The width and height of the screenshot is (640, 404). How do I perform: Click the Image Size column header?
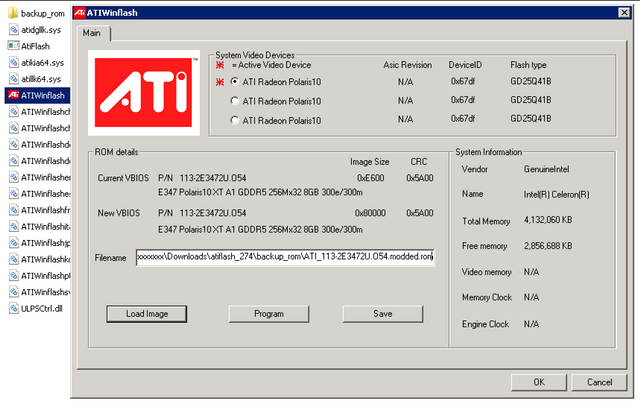(x=369, y=162)
